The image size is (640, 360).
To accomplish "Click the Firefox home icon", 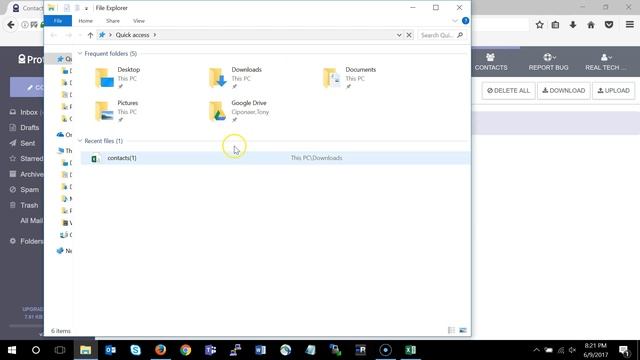I will [x=591, y=25].
